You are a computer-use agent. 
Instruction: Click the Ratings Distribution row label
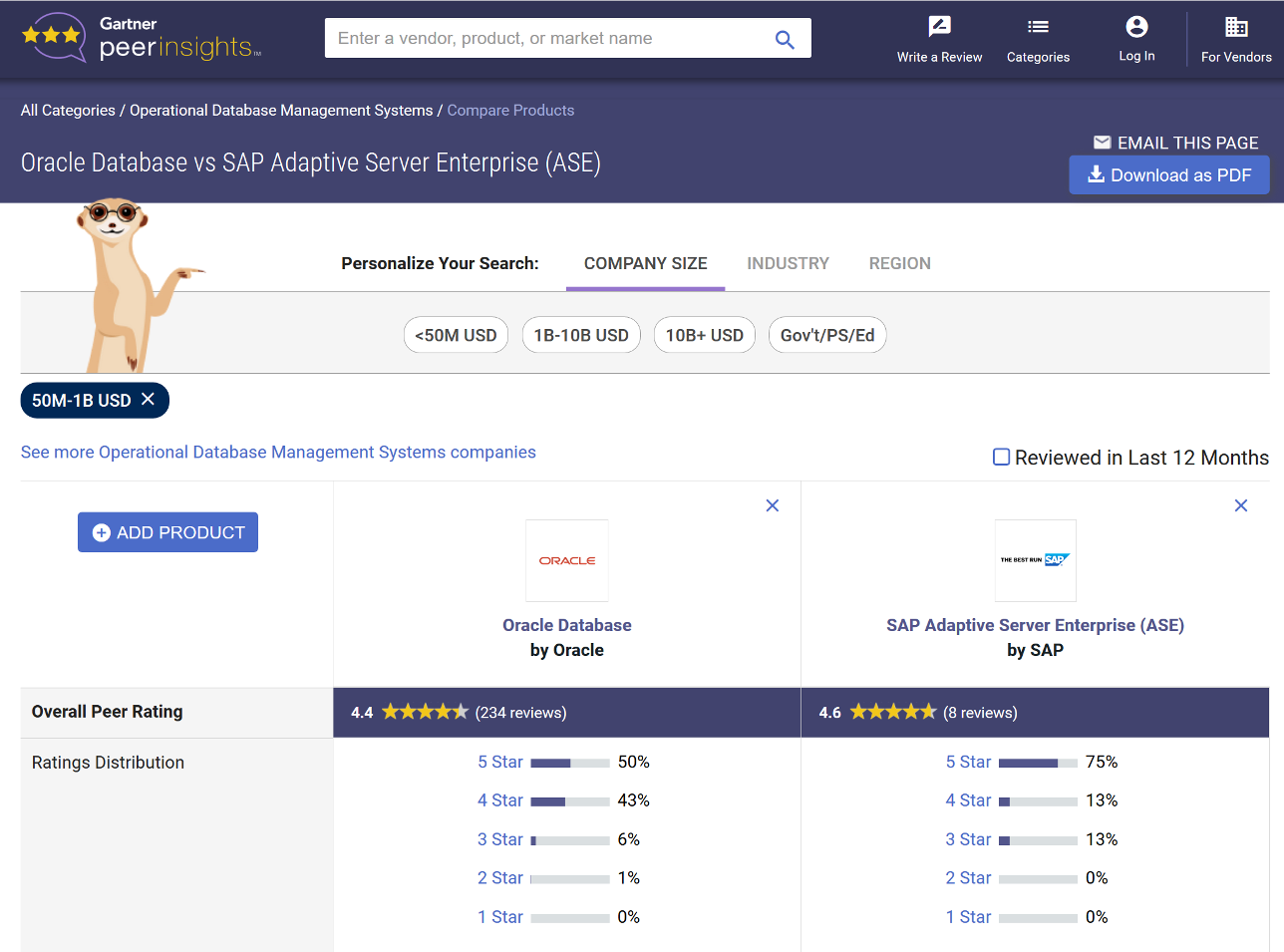click(108, 763)
